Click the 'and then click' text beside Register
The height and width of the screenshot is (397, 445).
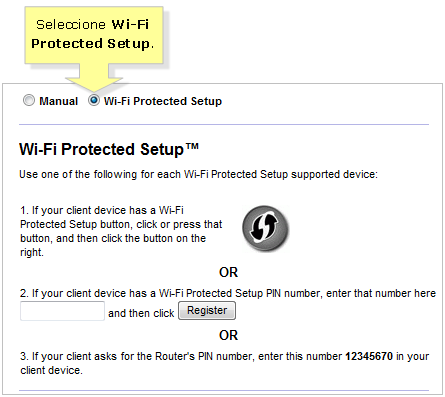coord(141,313)
